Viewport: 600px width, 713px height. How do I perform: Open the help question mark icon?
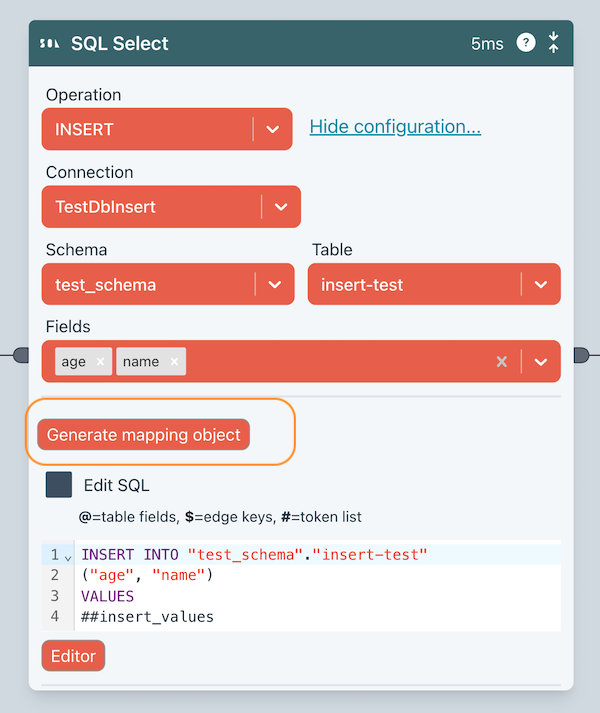pos(525,43)
